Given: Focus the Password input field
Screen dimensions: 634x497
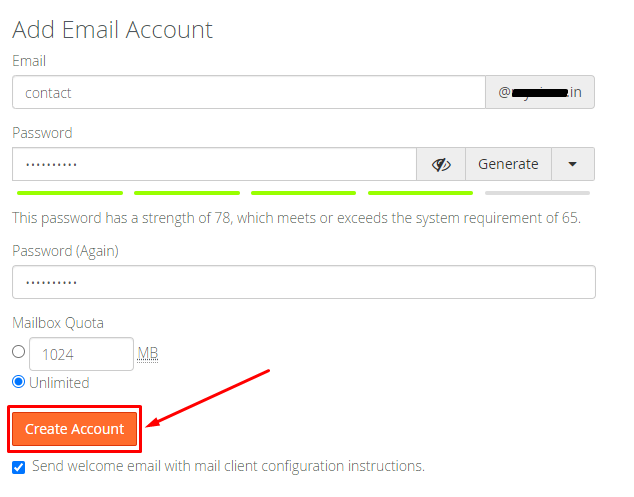Looking at the screenshot, I should click(x=214, y=164).
